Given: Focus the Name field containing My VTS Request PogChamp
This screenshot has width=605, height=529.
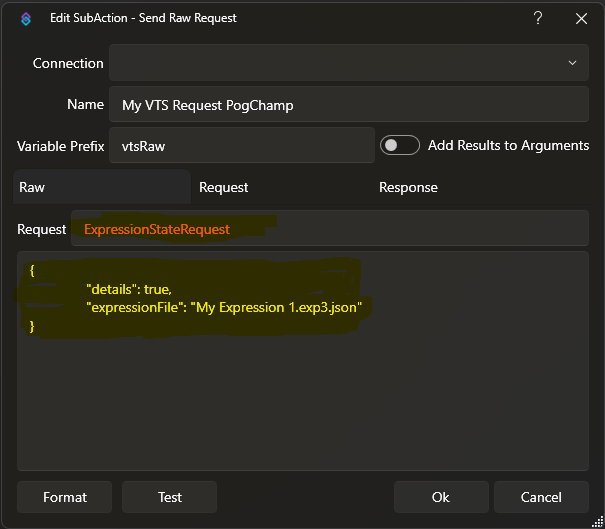Looking at the screenshot, I should pos(348,105).
